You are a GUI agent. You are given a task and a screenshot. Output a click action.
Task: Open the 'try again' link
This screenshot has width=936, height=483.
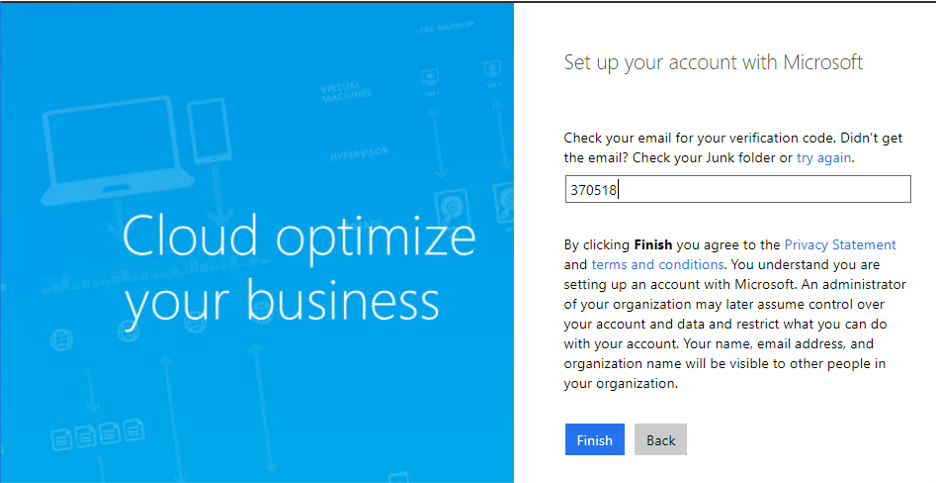coord(825,158)
